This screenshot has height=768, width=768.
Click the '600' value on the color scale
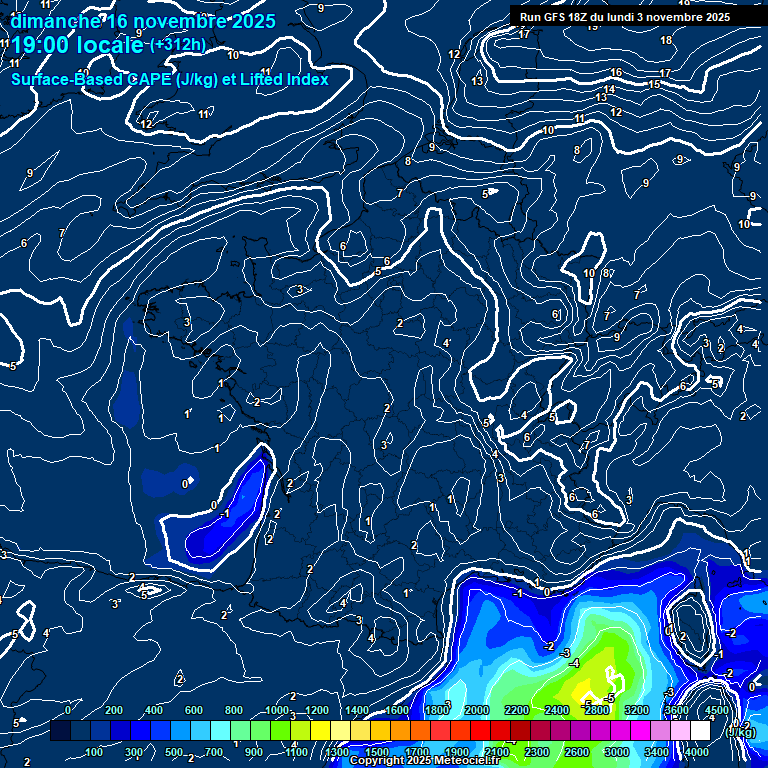click(193, 710)
